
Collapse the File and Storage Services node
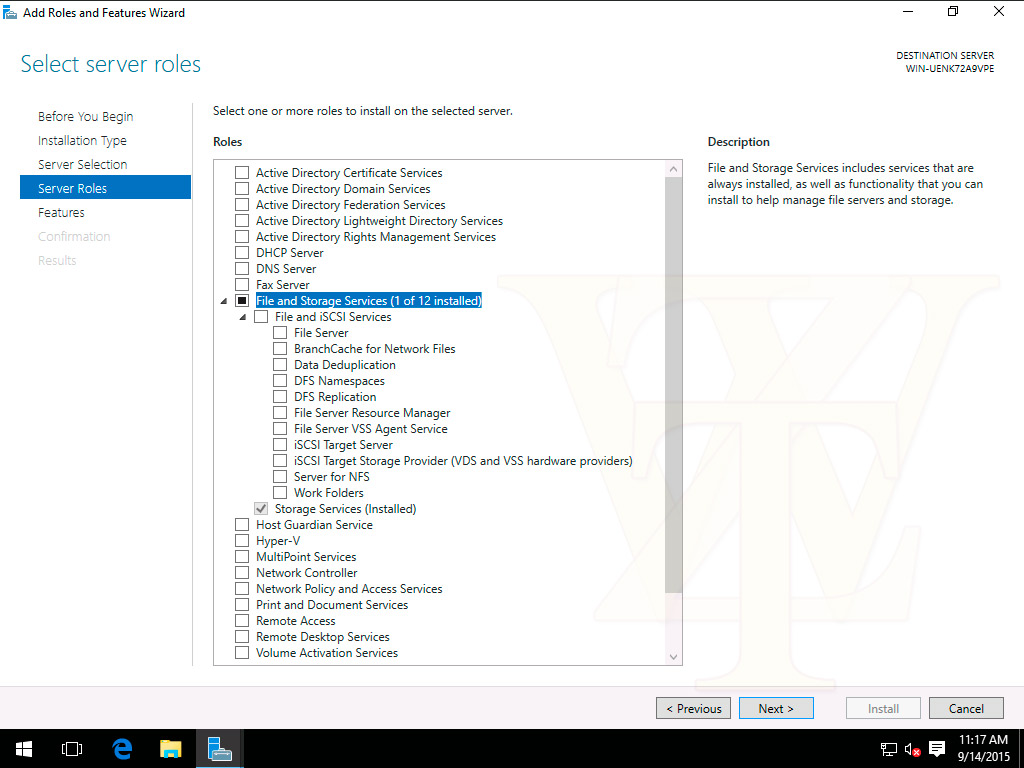[x=223, y=301]
